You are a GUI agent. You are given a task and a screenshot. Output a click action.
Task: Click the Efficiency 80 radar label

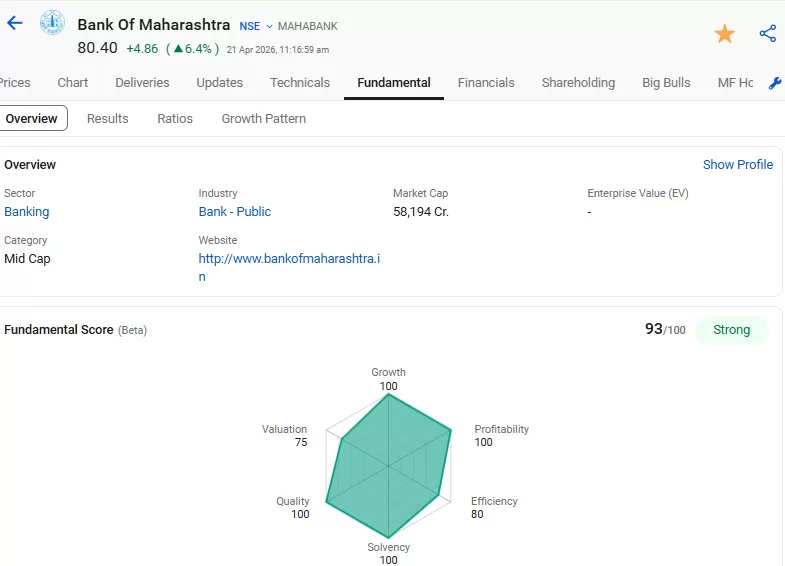point(494,507)
